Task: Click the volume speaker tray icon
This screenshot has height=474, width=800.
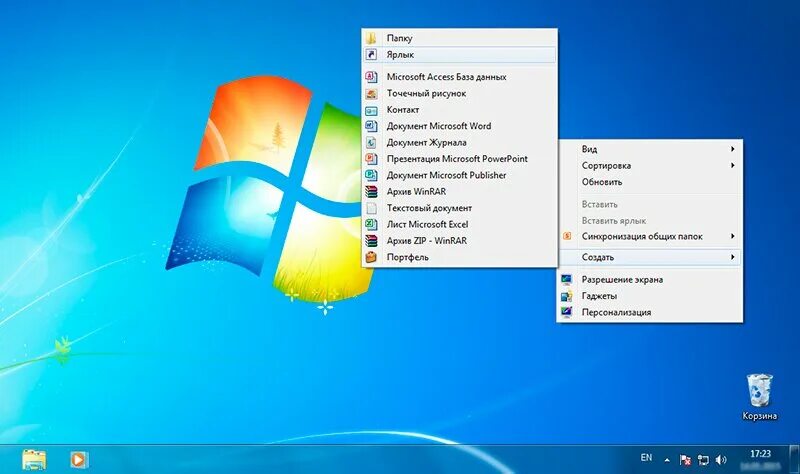Action: click(x=721, y=460)
